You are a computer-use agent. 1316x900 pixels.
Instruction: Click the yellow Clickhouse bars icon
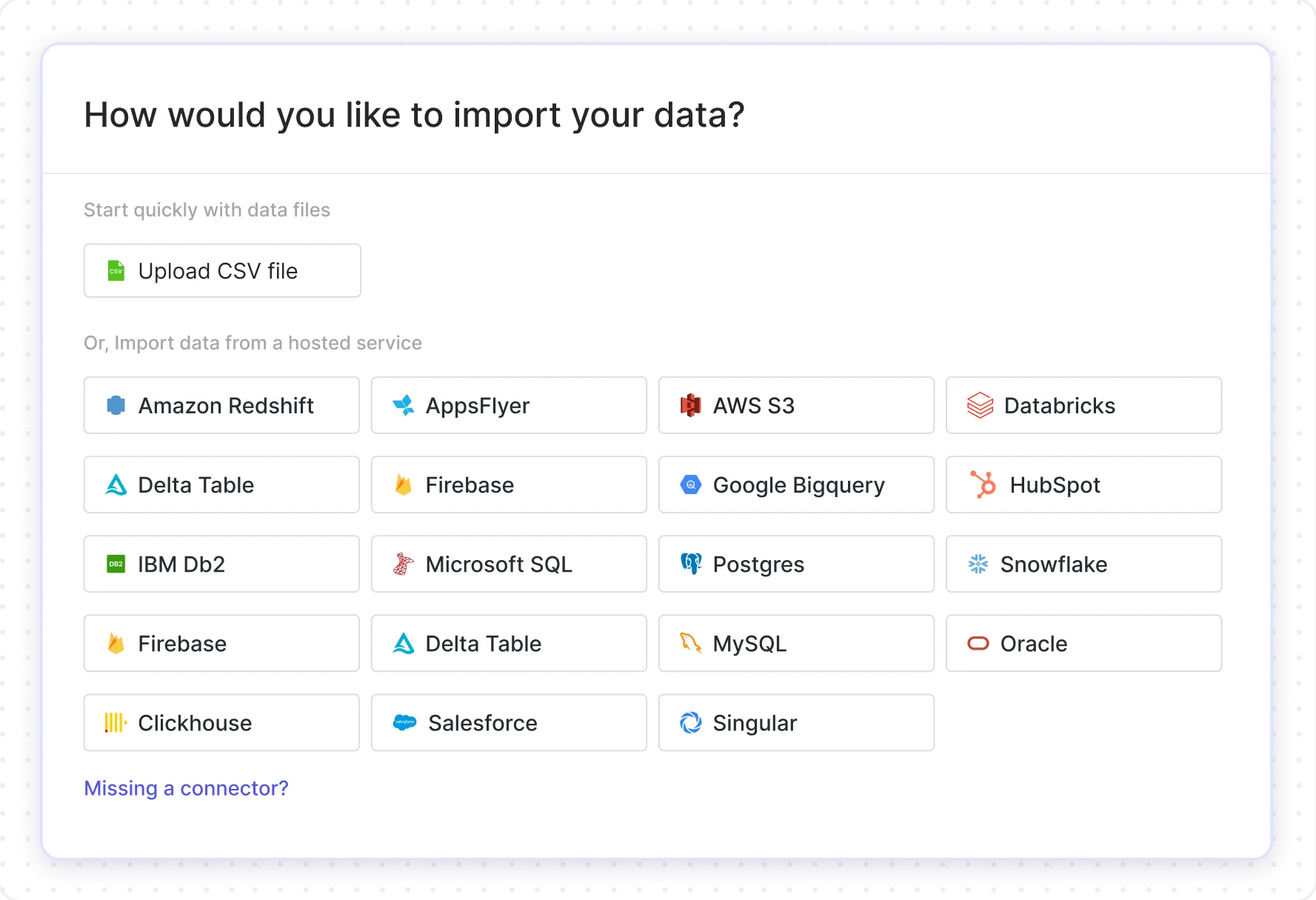[x=116, y=722]
